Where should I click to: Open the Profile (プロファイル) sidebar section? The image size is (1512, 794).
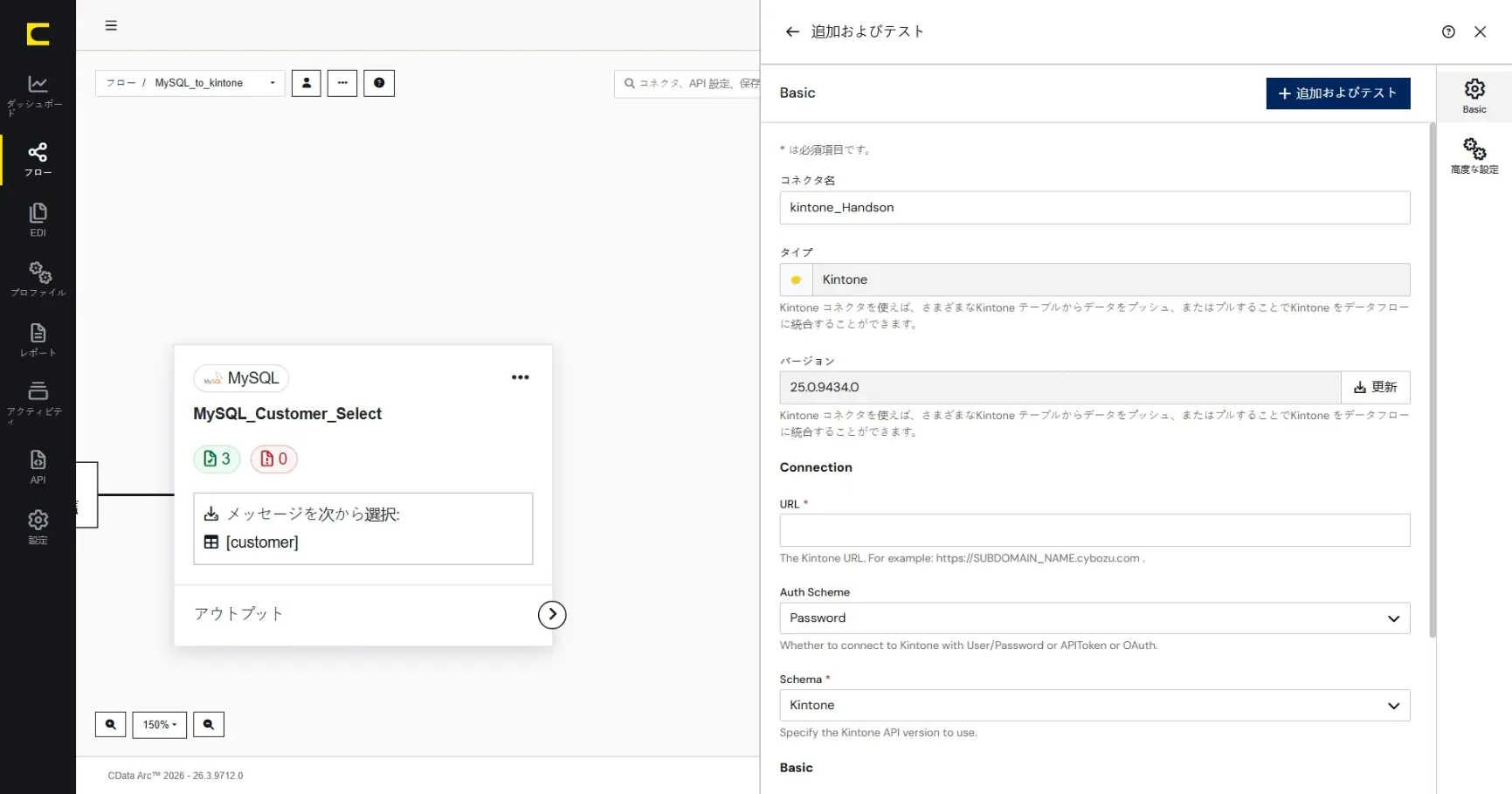click(38, 279)
